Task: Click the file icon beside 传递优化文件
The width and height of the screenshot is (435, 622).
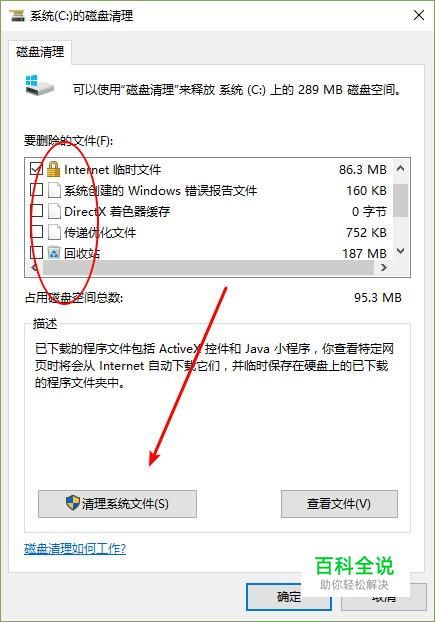Action: pyautogui.click(x=54, y=232)
